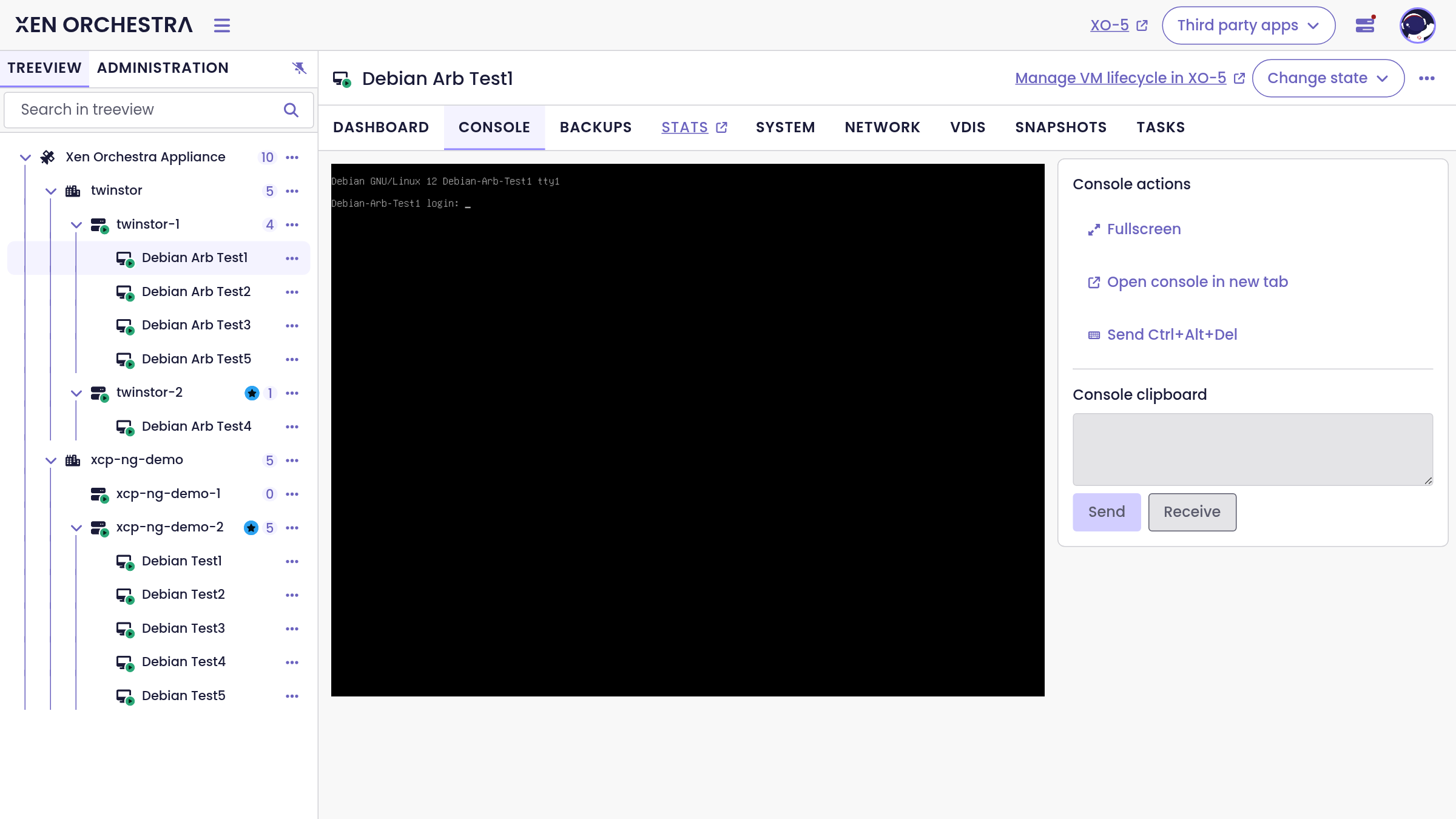The width and height of the screenshot is (1456, 819).
Task: Open more options for Debian Arb Test1 row
Action: click(x=292, y=258)
